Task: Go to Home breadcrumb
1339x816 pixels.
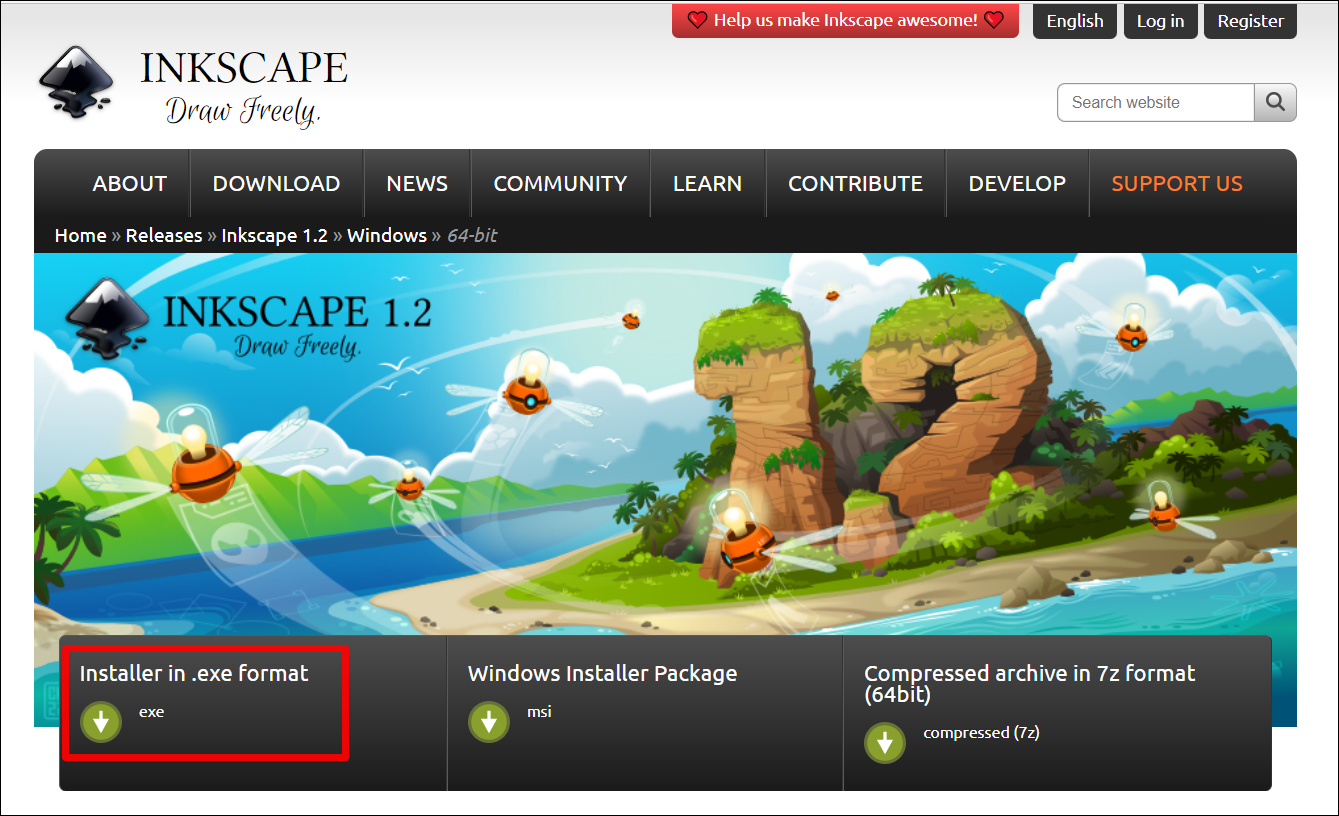Action: pyautogui.click(x=80, y=236)
